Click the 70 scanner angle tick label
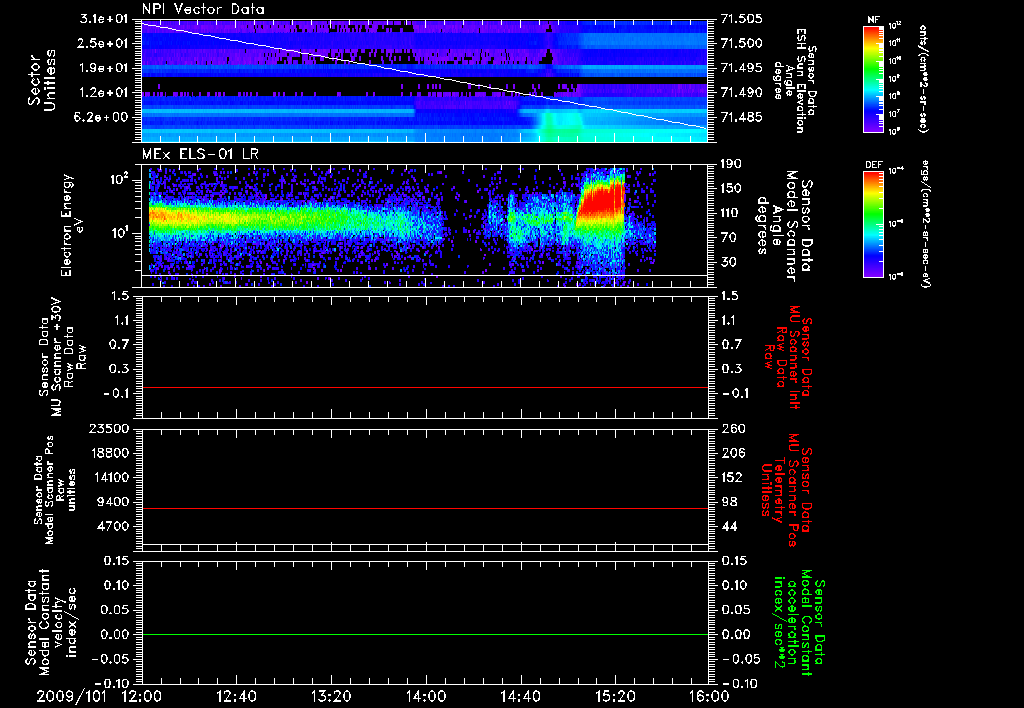Viewport: 1024px width, 708px height. [729, 238]
